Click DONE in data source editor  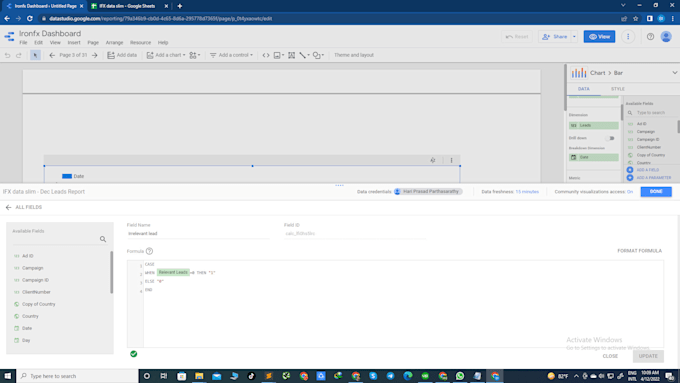coord(656,191)
